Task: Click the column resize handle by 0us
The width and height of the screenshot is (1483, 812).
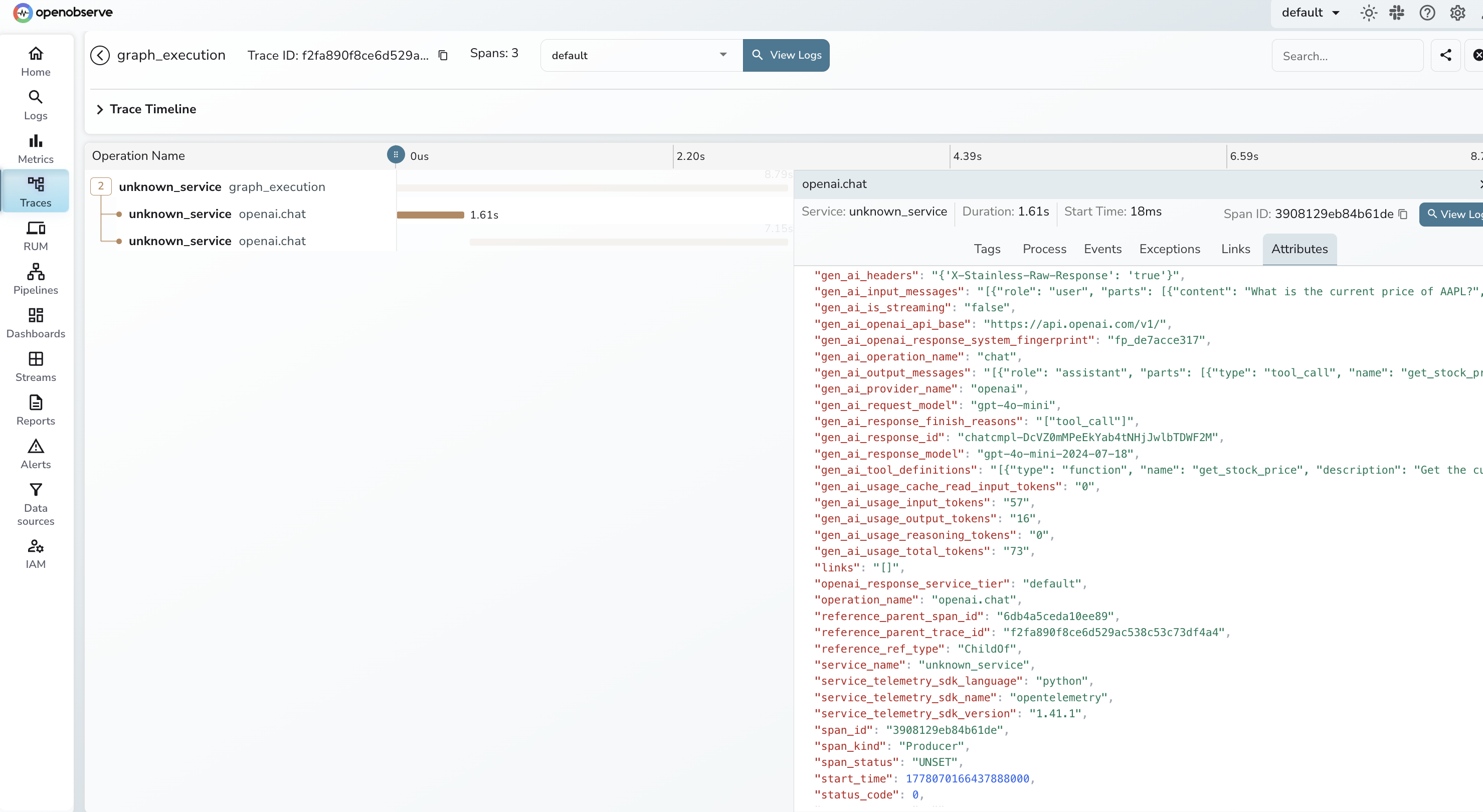Action: [x=396, y=155]
